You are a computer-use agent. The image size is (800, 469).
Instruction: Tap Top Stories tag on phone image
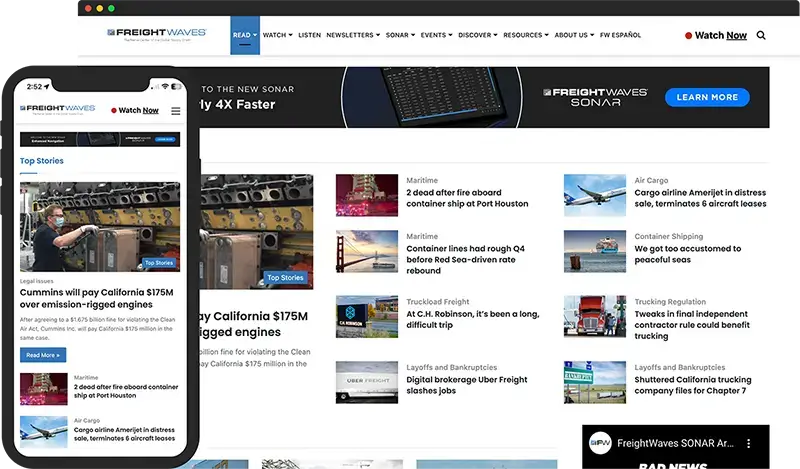(159, 263)
